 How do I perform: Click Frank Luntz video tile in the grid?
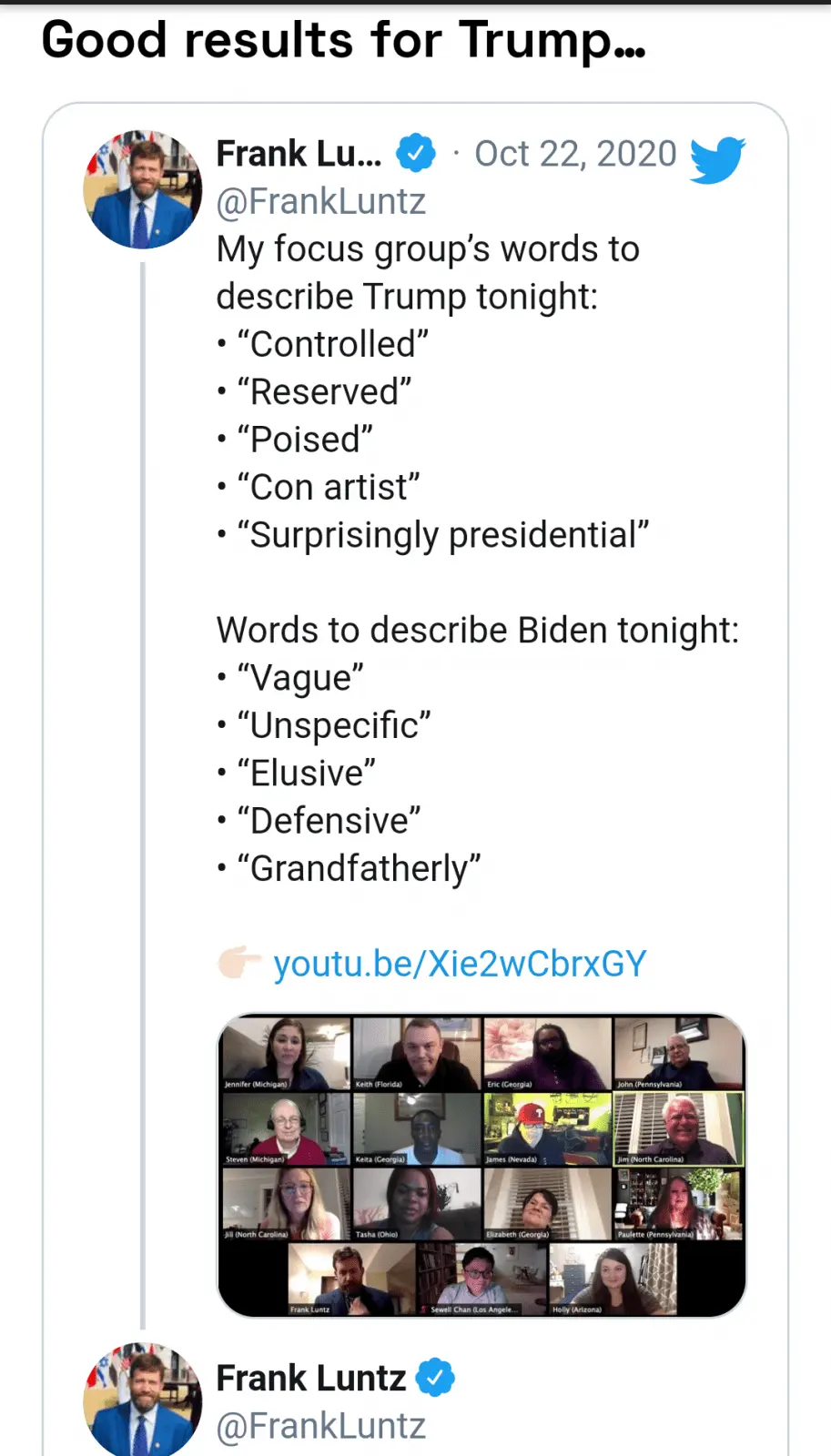coord(350,1279)
